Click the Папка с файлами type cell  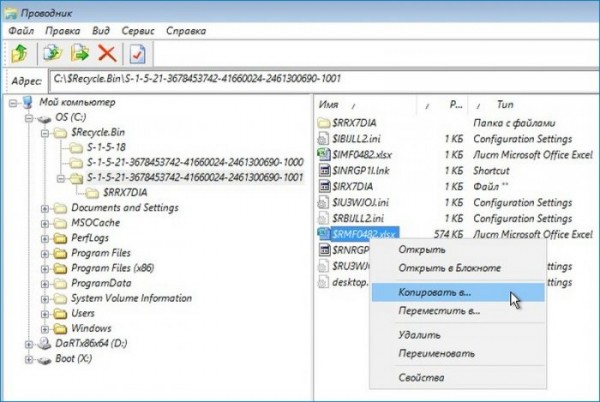point(514,123)
